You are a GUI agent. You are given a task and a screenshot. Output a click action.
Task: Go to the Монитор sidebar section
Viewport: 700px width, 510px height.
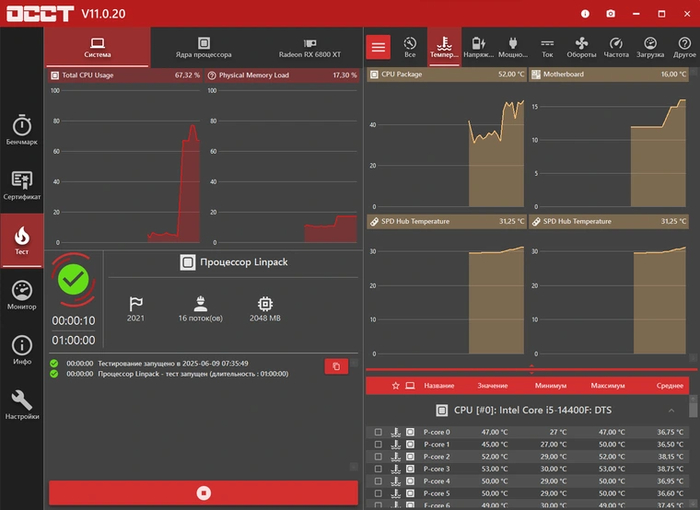pos(22,296)
